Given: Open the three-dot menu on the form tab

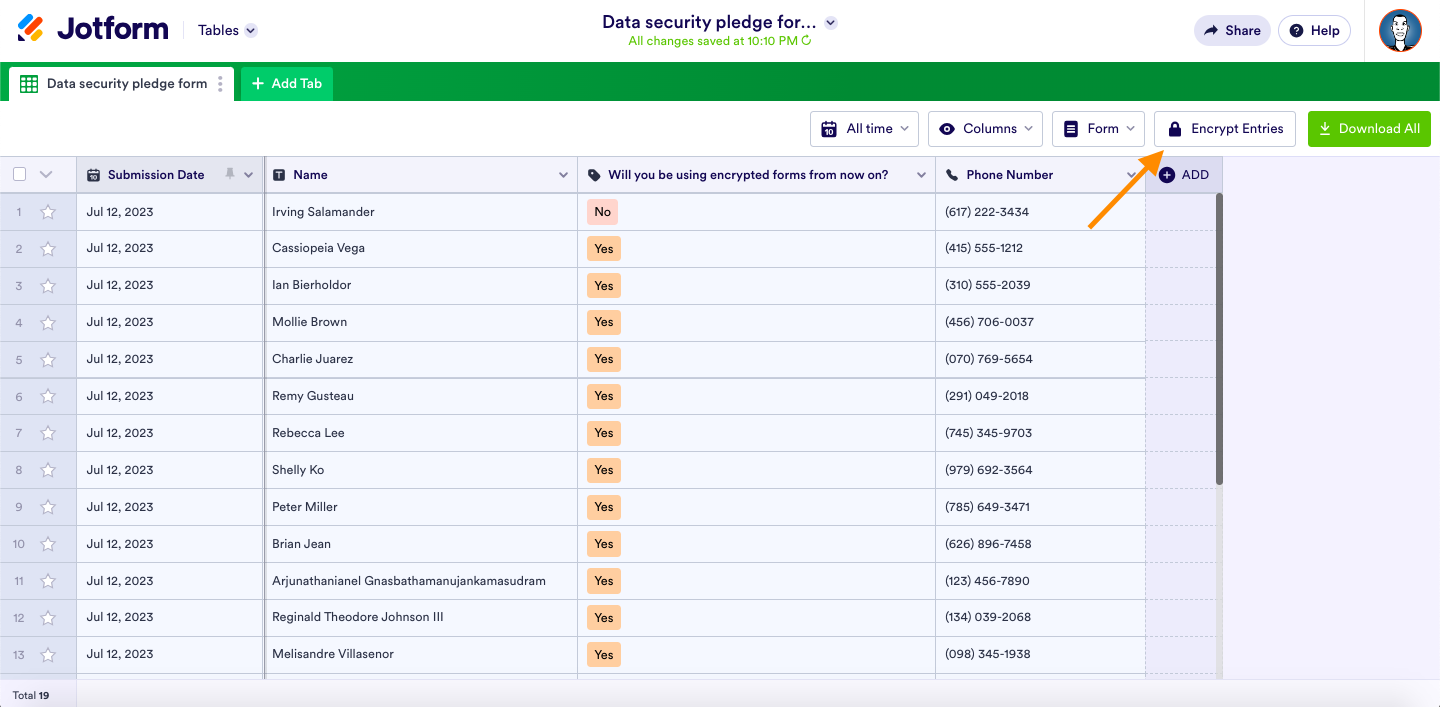Looking at the screenshot, I should [220, 84].
